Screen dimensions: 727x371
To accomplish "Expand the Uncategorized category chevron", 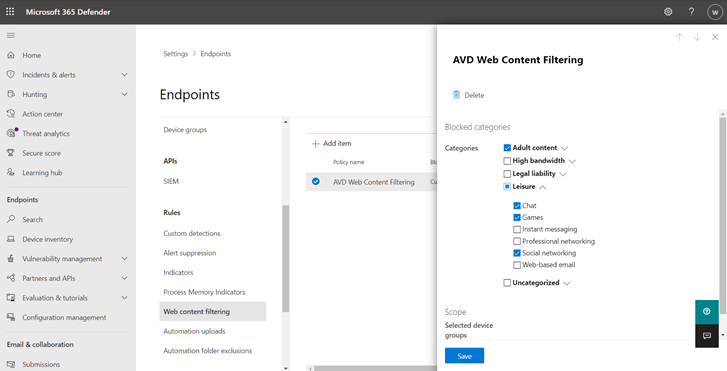I will [567, 283].
